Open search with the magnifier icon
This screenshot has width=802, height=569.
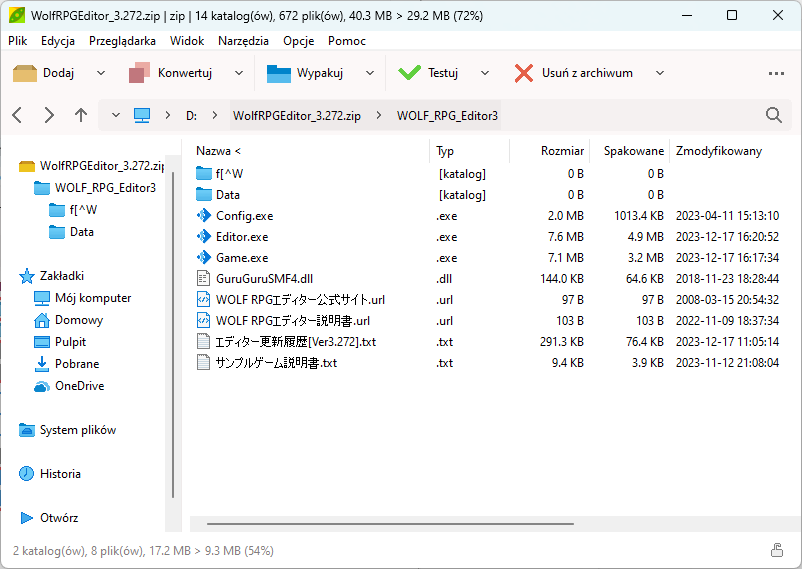pyautogui.click(x=774, y=115)
